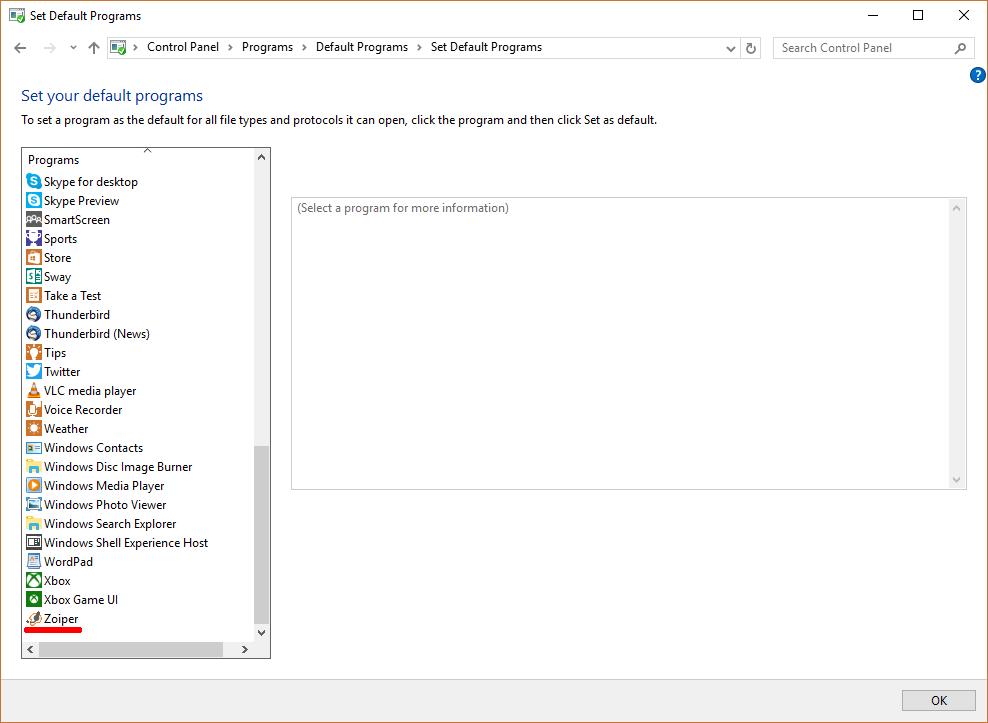
Task: Click the Twitter bird icon
Action: (34, 372)
